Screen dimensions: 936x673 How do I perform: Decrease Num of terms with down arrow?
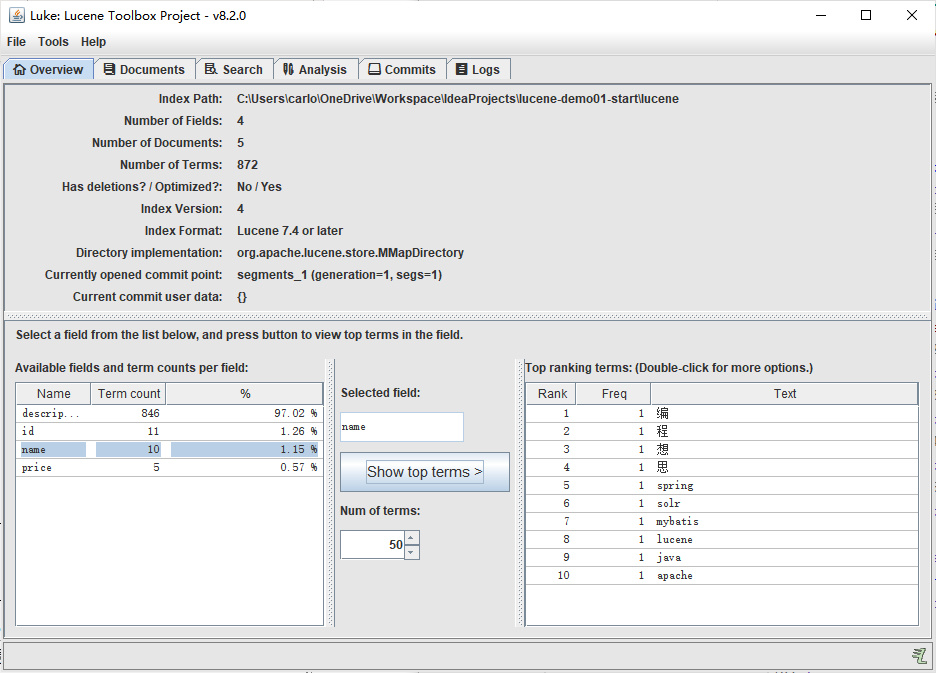(x=411, y=552)
